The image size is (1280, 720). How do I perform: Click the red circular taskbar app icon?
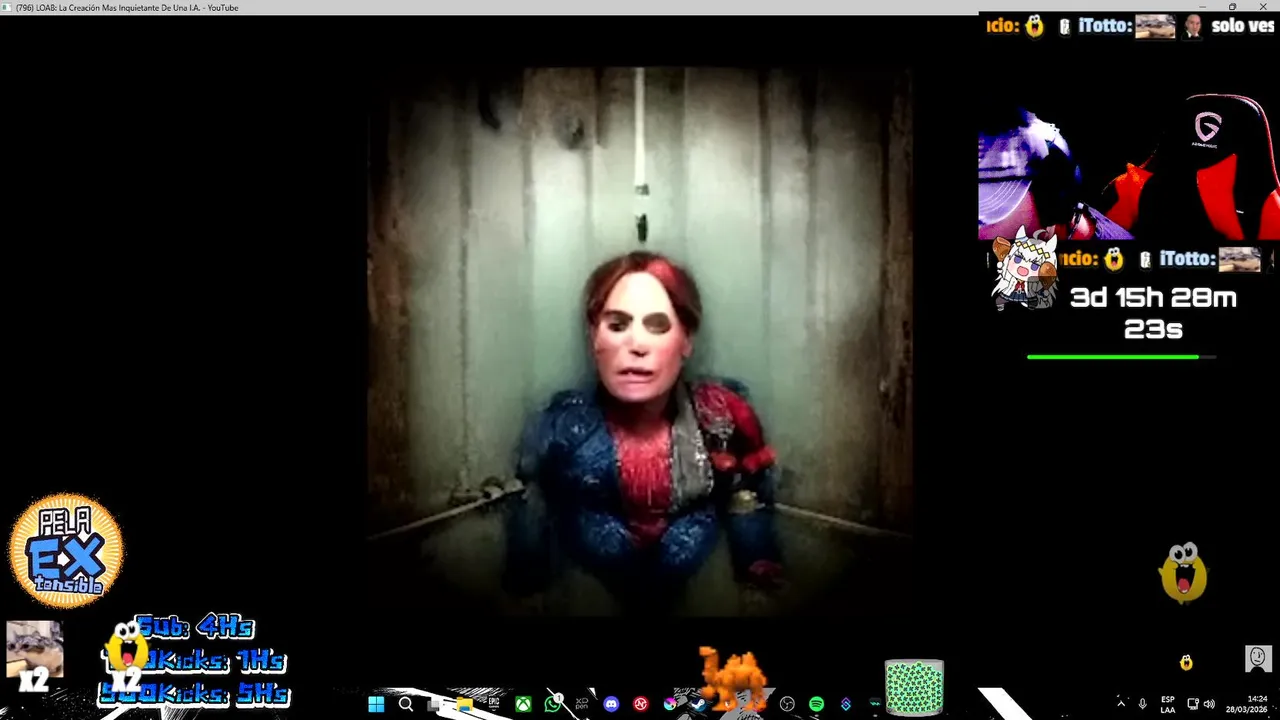click(641, 704)
